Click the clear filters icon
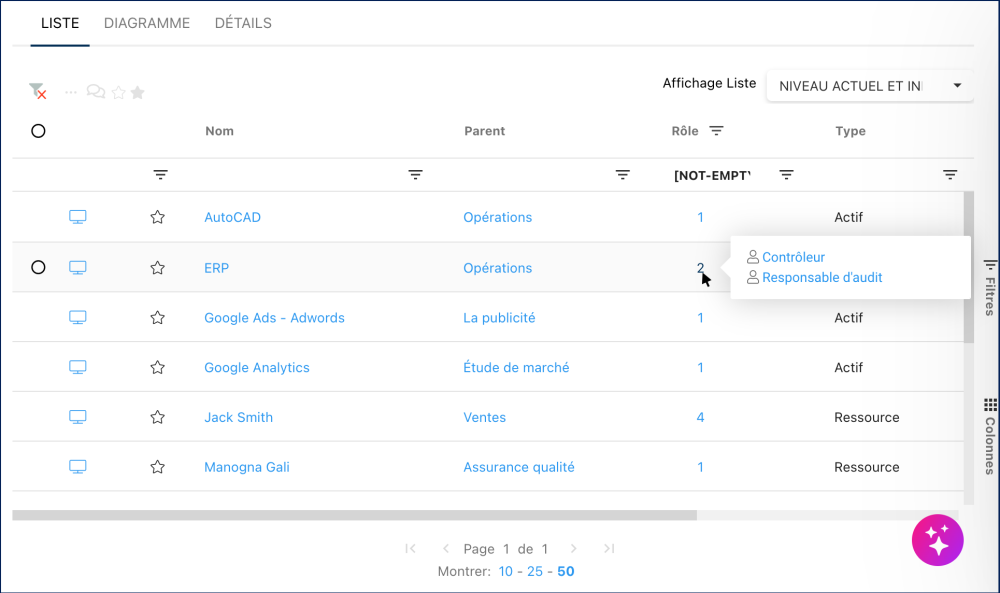The height and width of the screenshot is (593, 1000). point(38,92)
